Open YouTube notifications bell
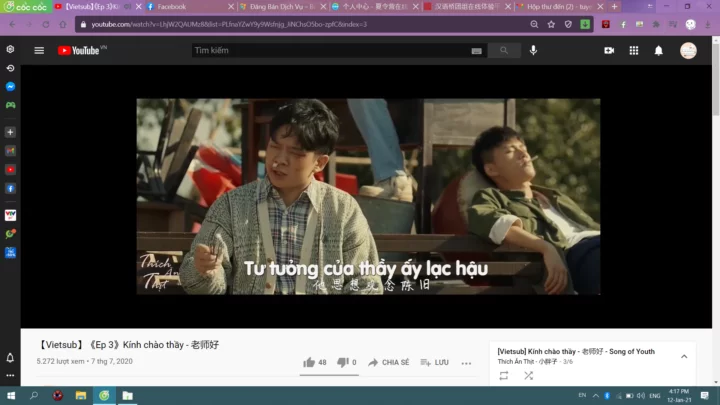Viewport: 720px width, 405px height. 658,51
